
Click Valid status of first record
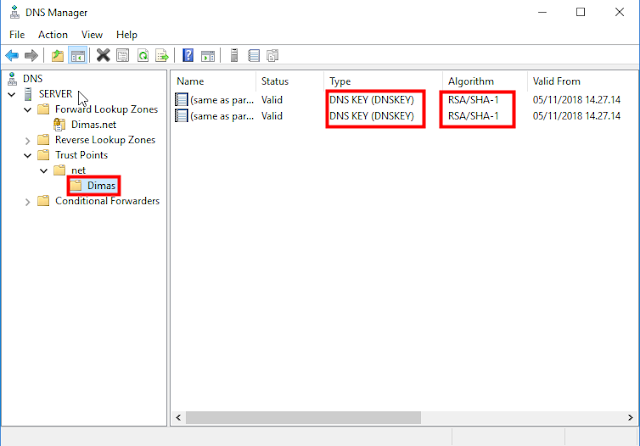click(x=272, y=100)
